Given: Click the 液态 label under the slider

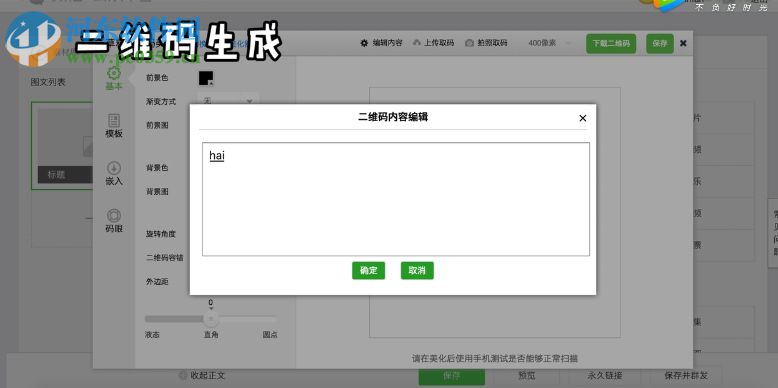Looking at the screenshot, I should click(152, 335).
